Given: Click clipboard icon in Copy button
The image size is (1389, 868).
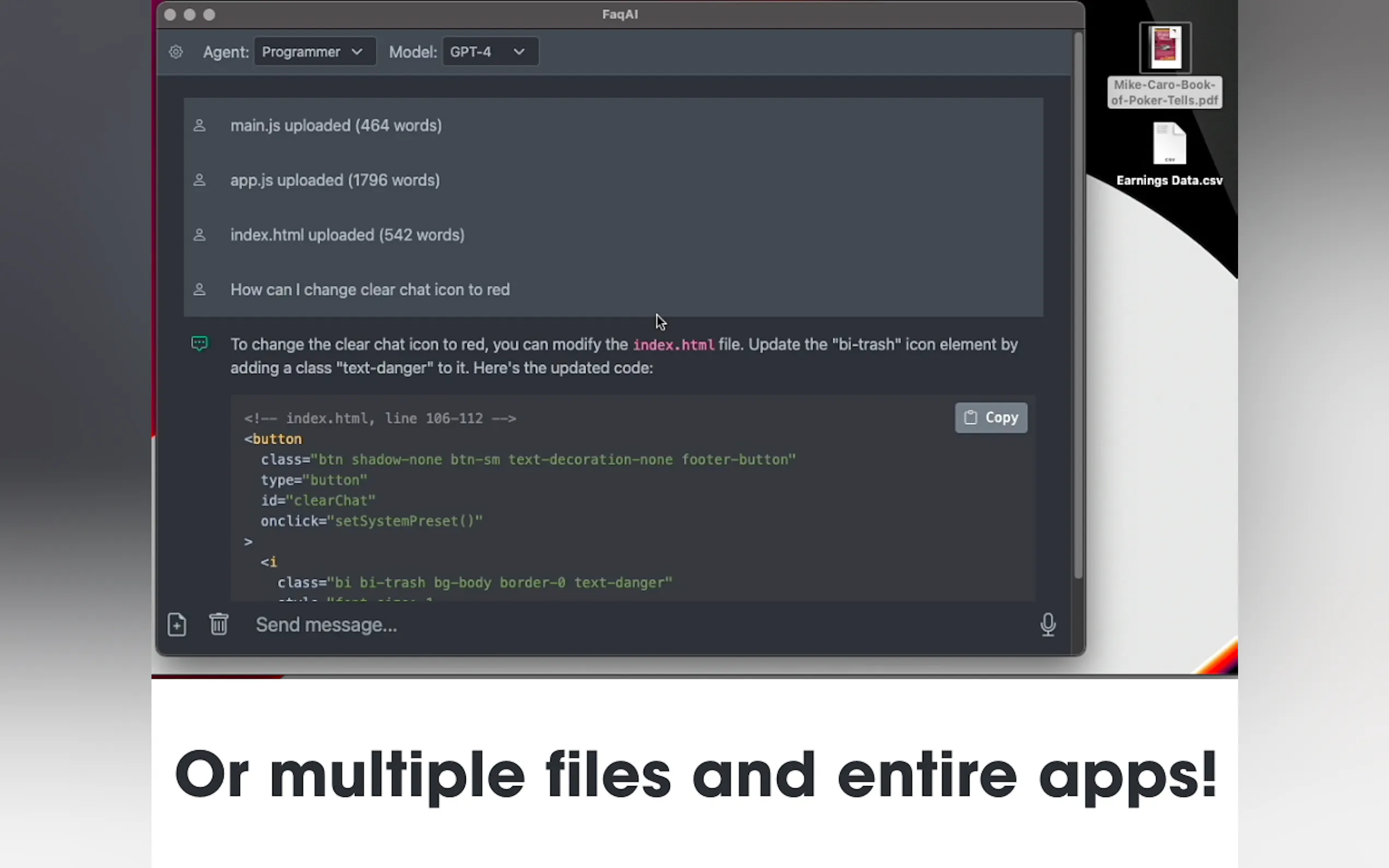Looking at the screenshot, I should (x=971, y=418).
